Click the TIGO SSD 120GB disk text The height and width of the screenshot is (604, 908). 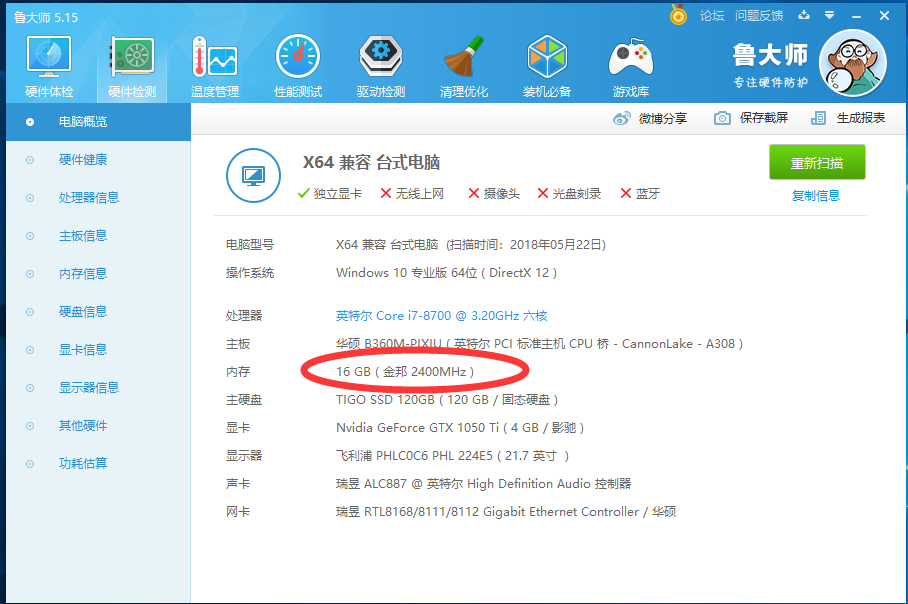coord(446,400)
